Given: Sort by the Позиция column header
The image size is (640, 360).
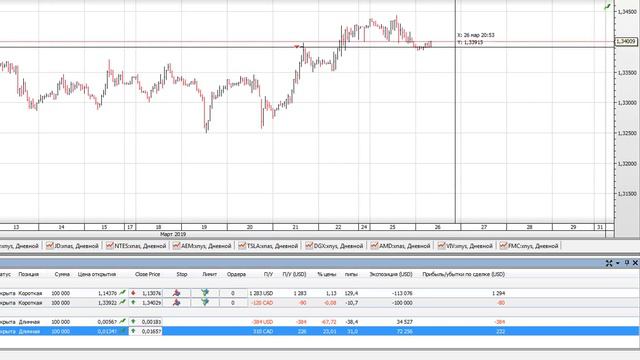Looking at the screenshot, I should (29, 274).
